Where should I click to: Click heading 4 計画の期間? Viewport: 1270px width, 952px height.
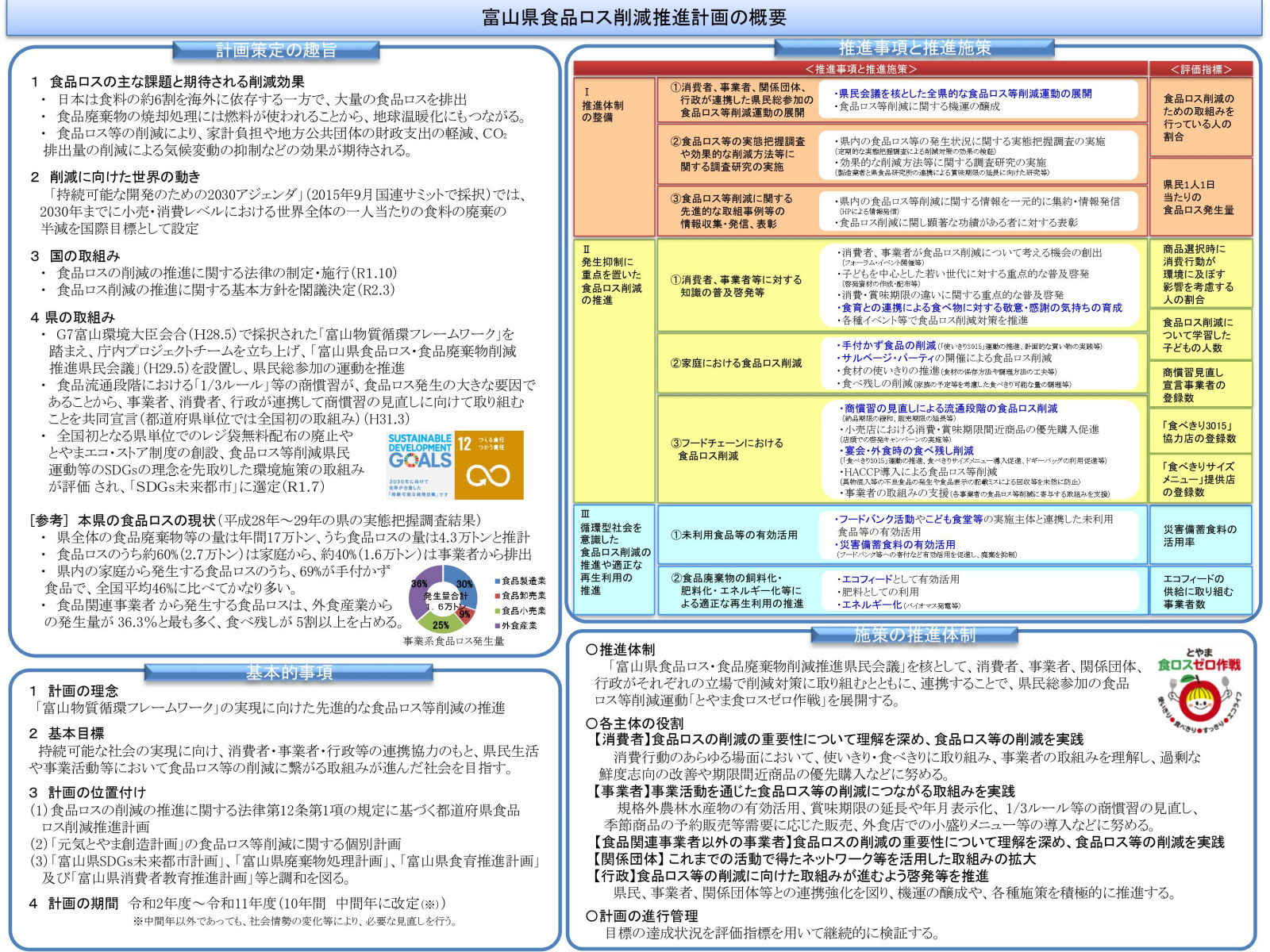coord(74,903)
